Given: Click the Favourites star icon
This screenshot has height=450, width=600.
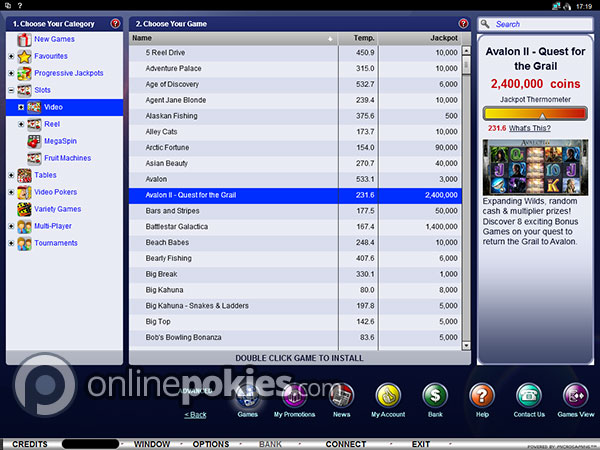Looking at the screenshot, I should 24,56.
